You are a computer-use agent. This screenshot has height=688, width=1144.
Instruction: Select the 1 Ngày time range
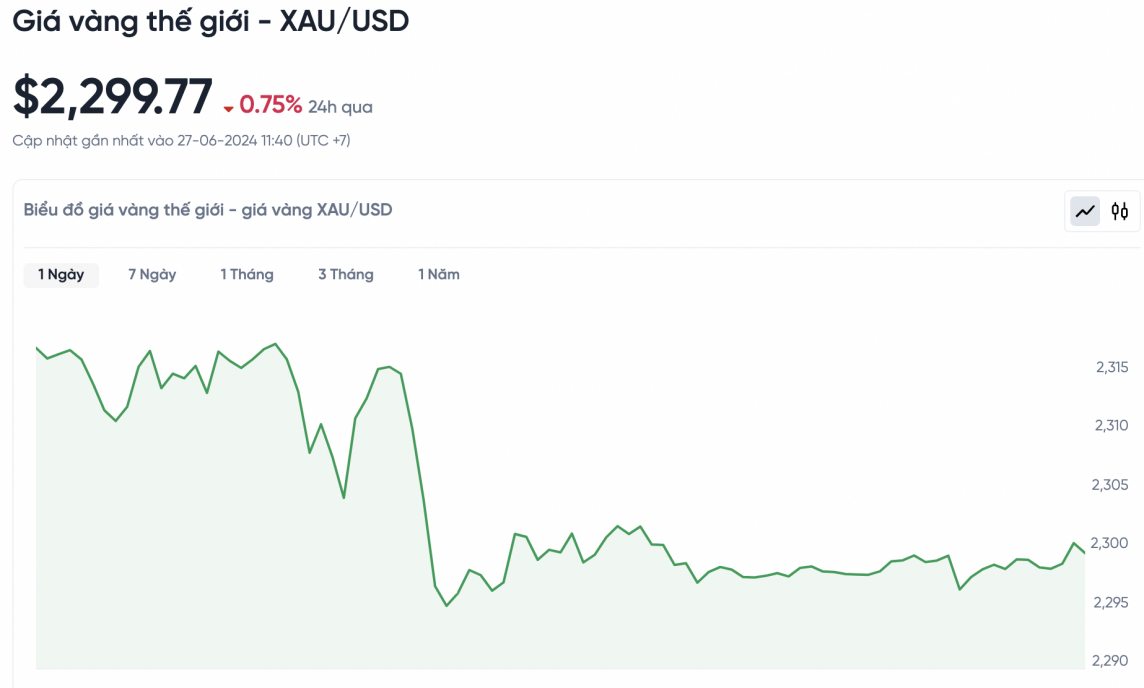61,274
